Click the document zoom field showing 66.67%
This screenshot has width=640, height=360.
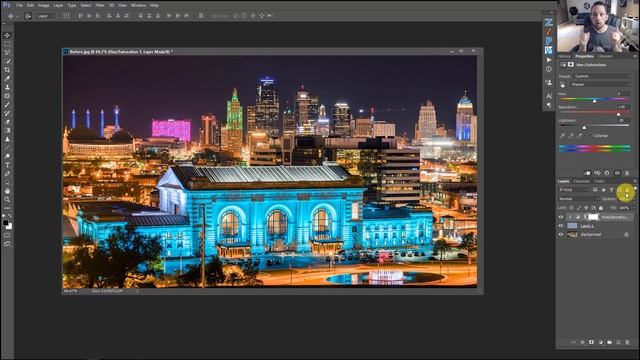coord(71,291)
